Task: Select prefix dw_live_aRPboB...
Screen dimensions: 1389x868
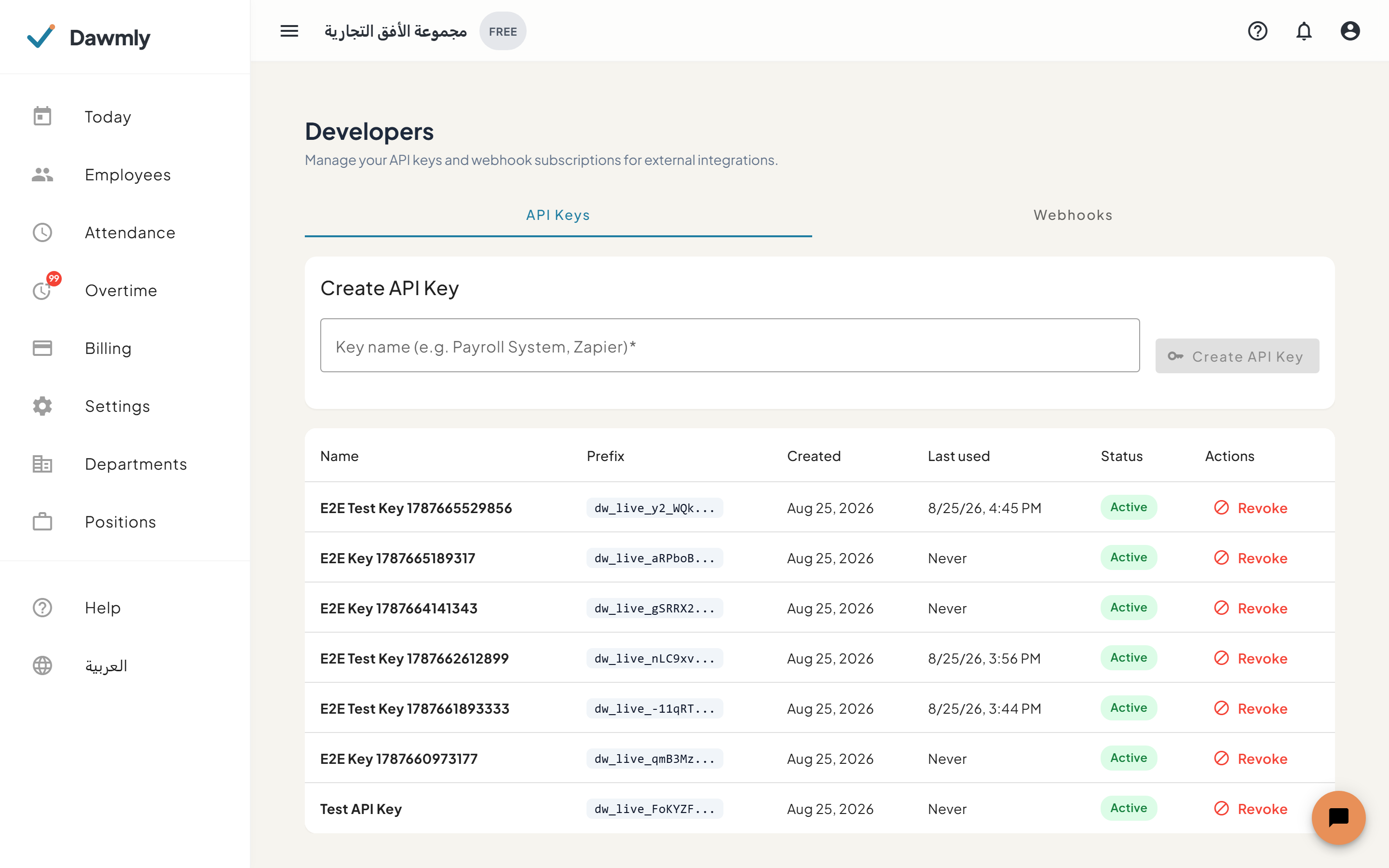Action: point(654,558)
